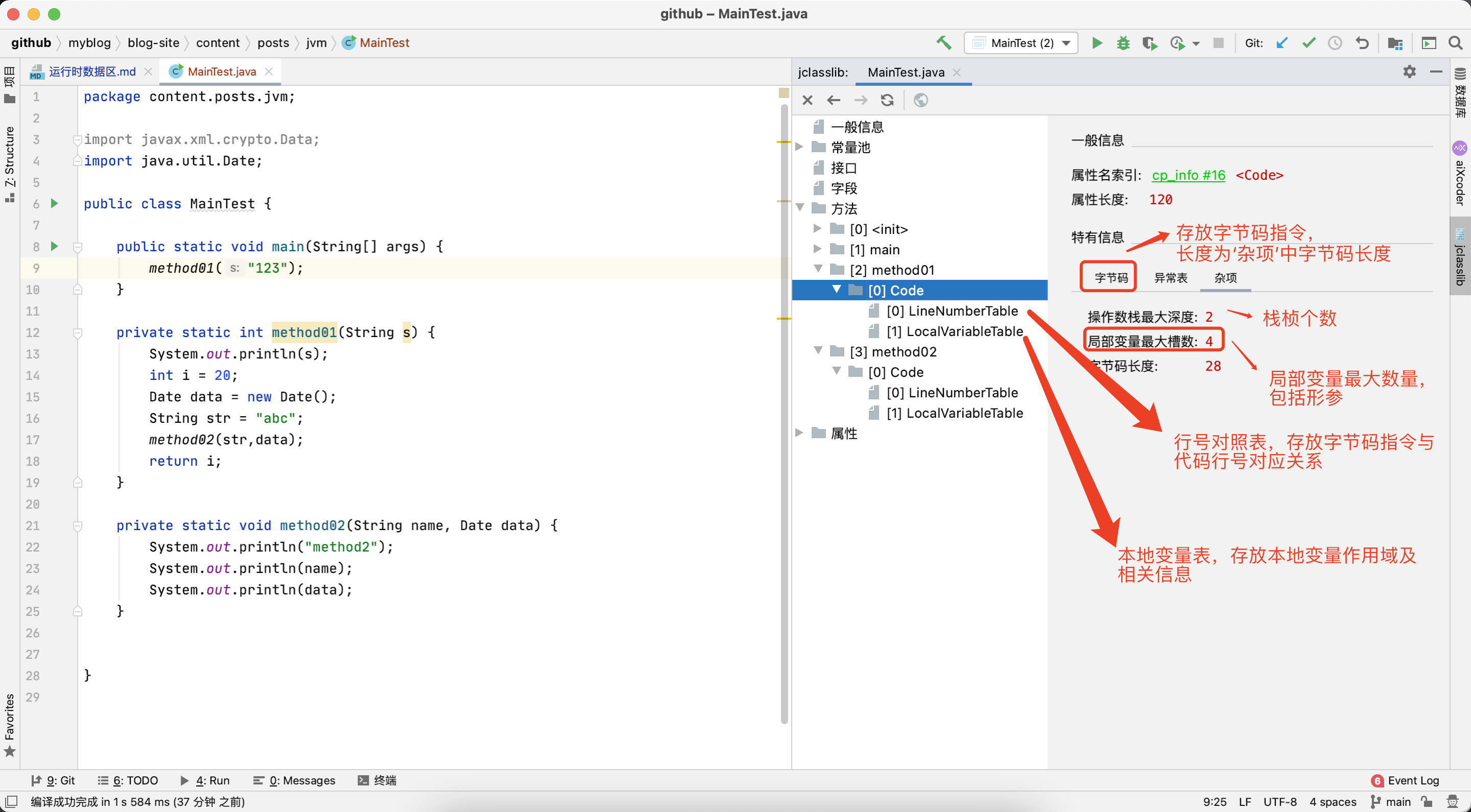The width and height of the screenshot is (1471, 812).
Task: Click the LF line separator indicator
Action: tap(1245, 802)
